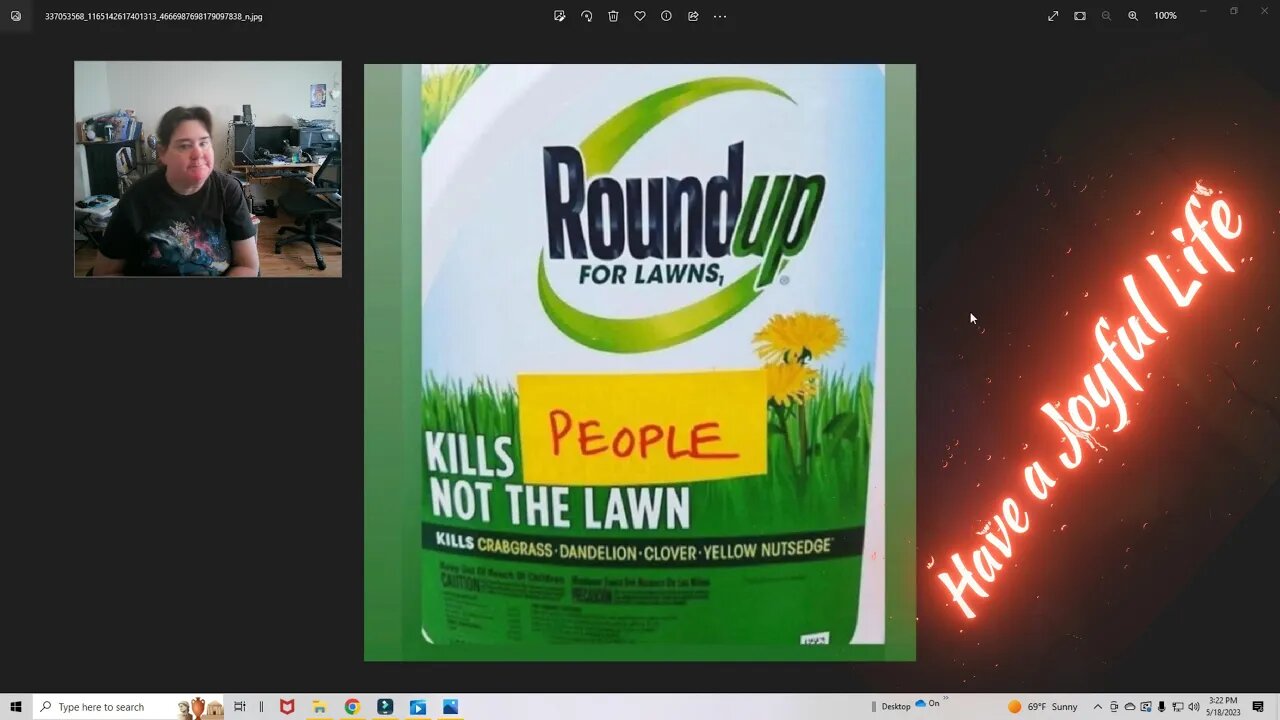Click the search highlights artwork in search box
The image size is (1280, 720).
200,708
